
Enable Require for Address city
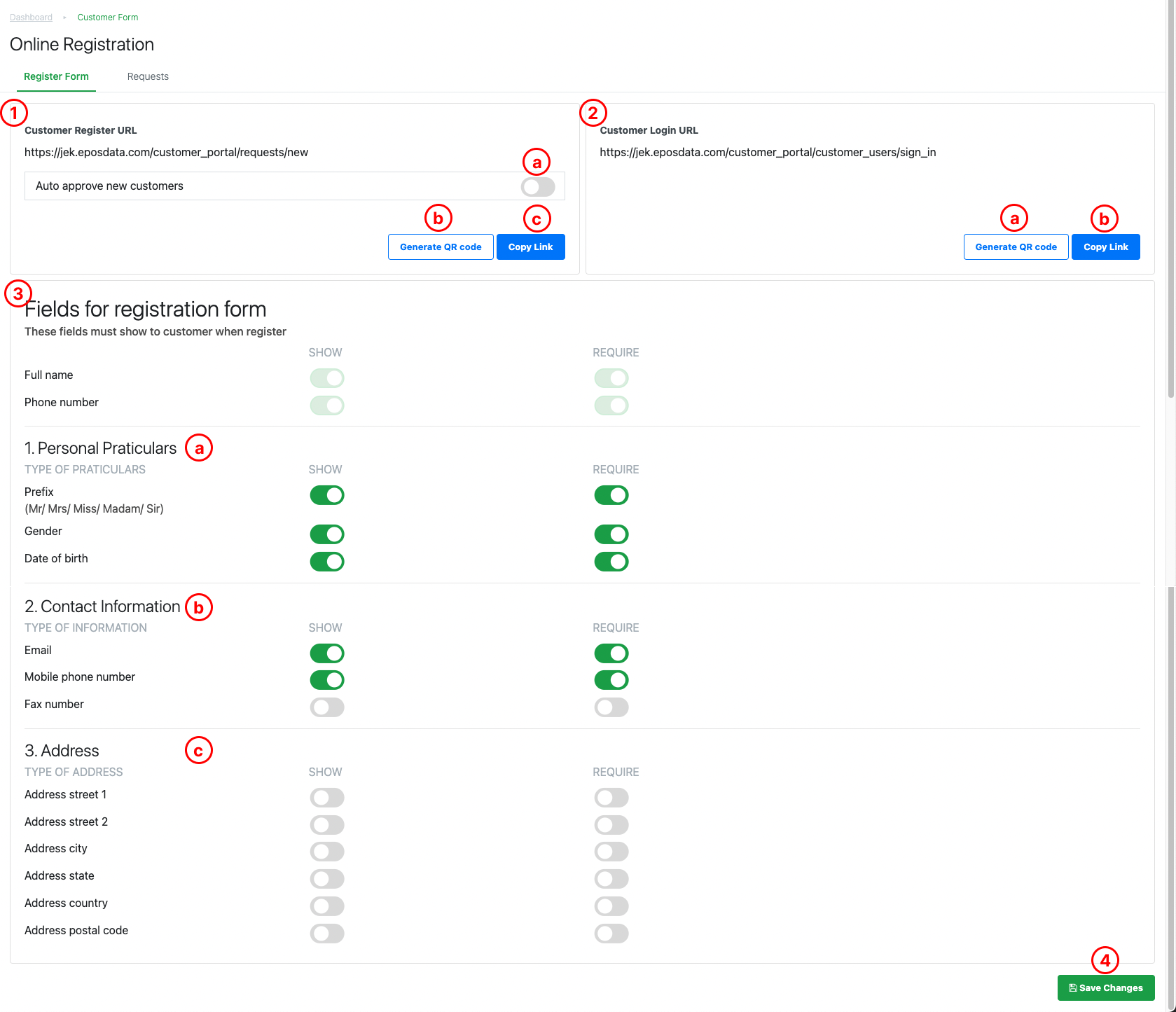[611, 852]
